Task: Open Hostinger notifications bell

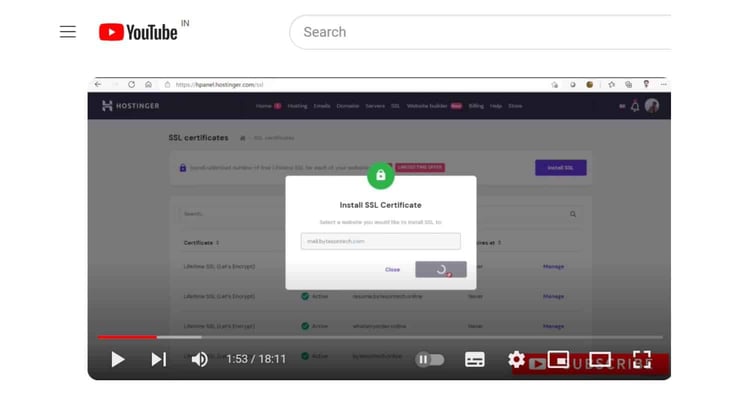Action: coord(635,106)
